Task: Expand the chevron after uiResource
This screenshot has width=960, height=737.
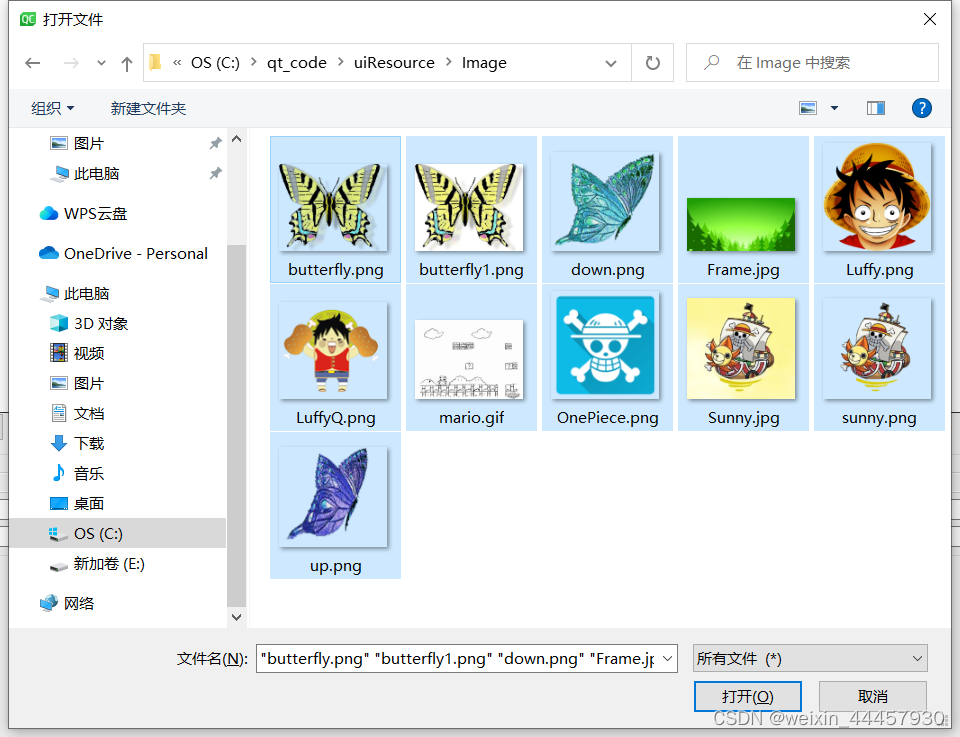Action: 449,62
